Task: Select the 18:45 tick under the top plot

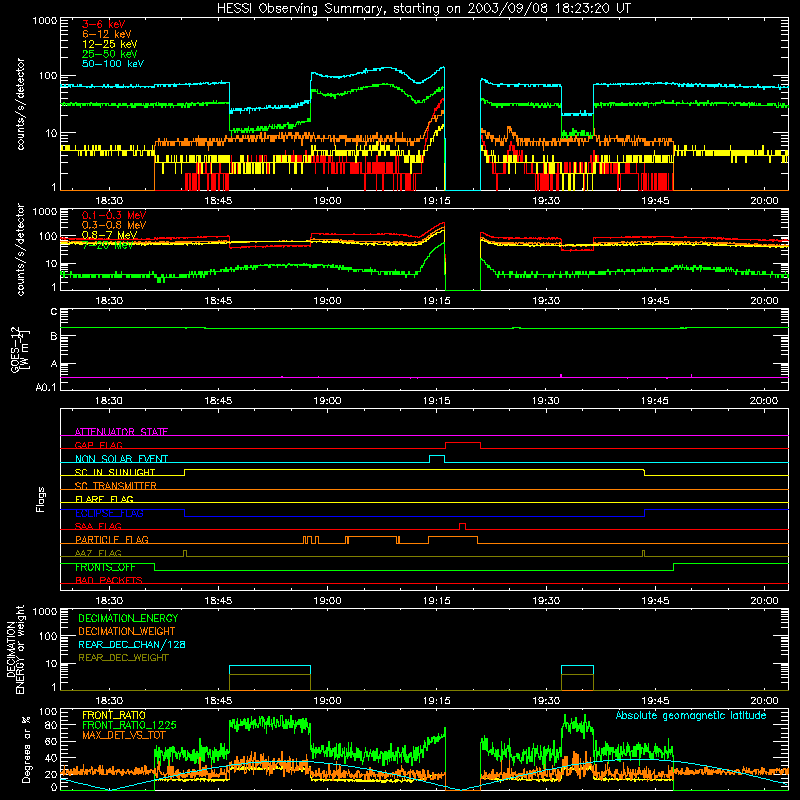Action: coord(218,201)
